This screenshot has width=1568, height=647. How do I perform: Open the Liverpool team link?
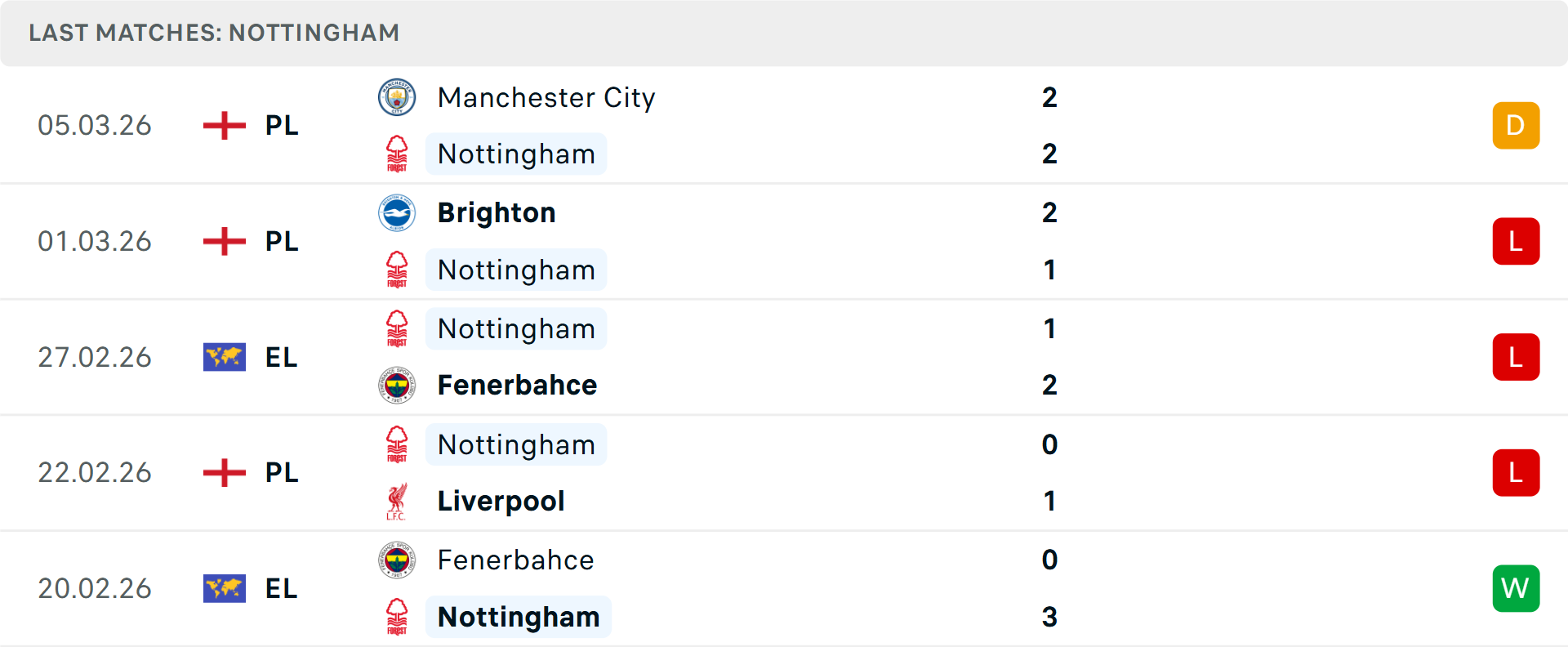[501, 502]
